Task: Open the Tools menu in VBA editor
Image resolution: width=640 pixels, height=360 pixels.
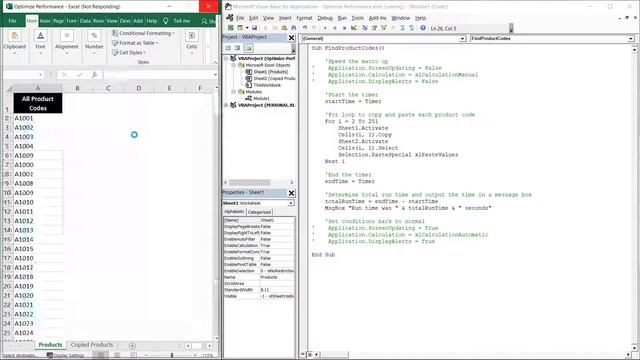Action: click(x=358, y=18)
